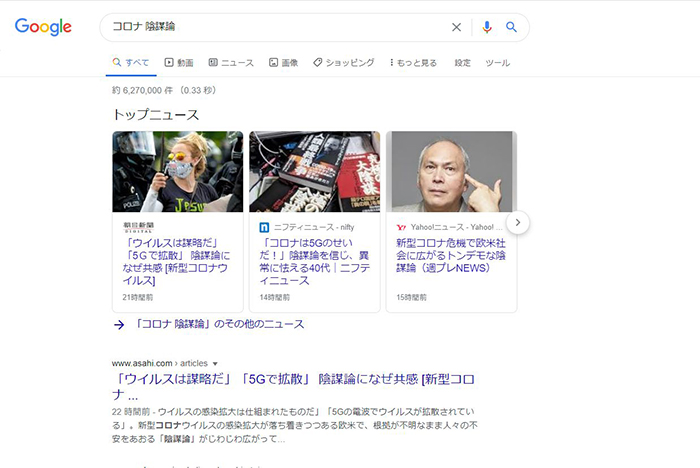Screen dimensions: 700x468
Task: Open Yahoo news headline 新型コロナ危機で欧米社会
Action: [451, 255]
